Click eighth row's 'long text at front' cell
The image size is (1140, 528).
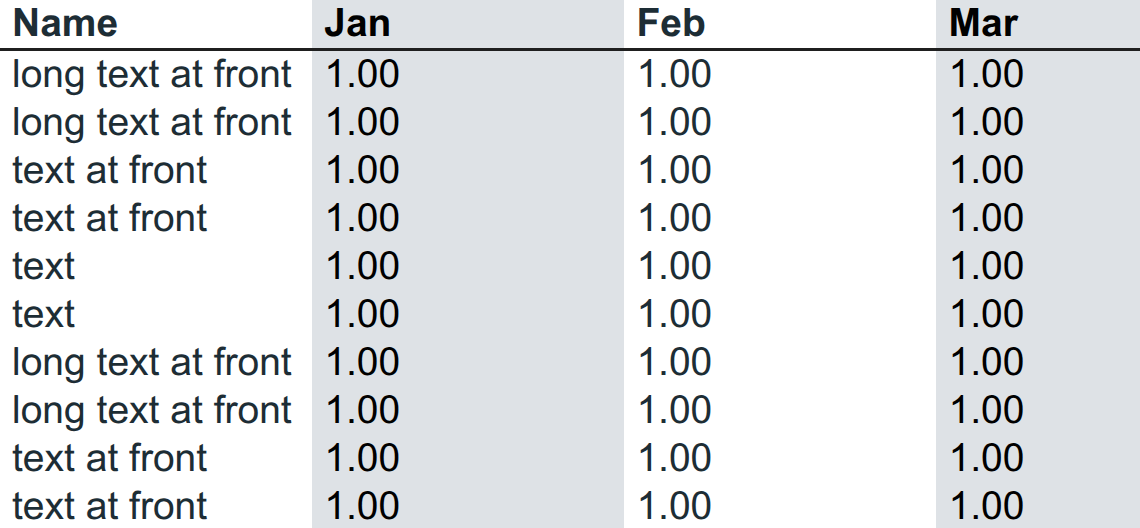[x=153, y=411]
